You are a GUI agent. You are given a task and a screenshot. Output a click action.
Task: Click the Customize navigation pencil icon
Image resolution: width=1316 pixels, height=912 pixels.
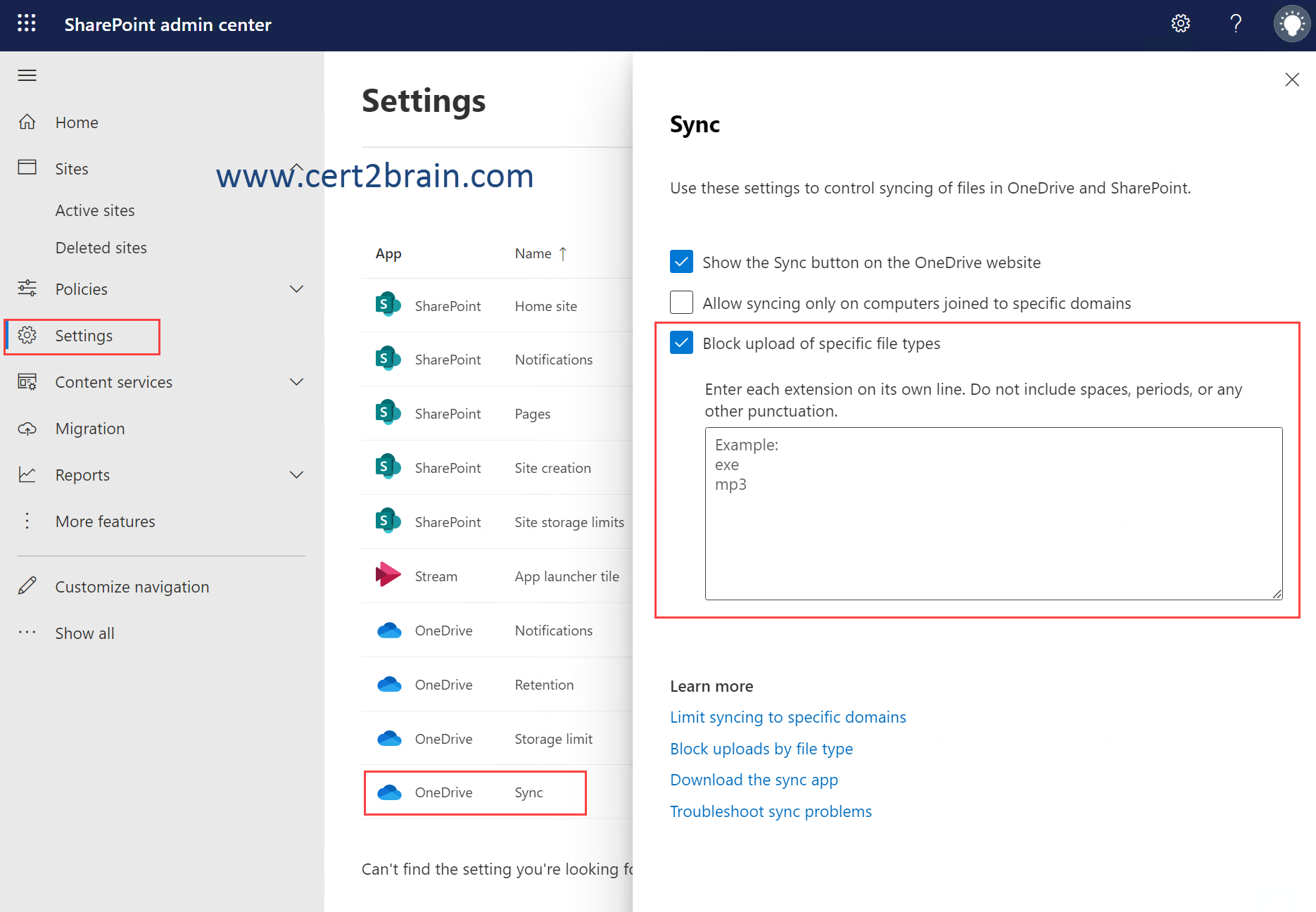click(x=27, y=585)
